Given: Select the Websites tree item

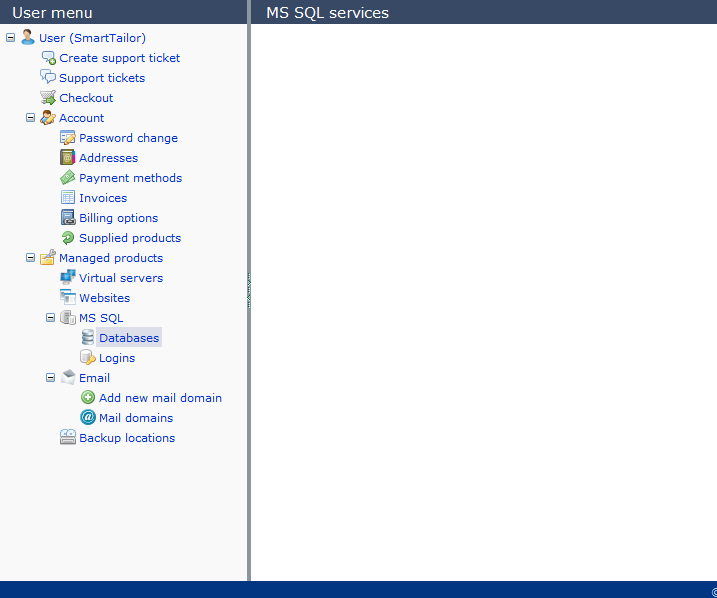Looking at the screenshot, I should 104,298.
